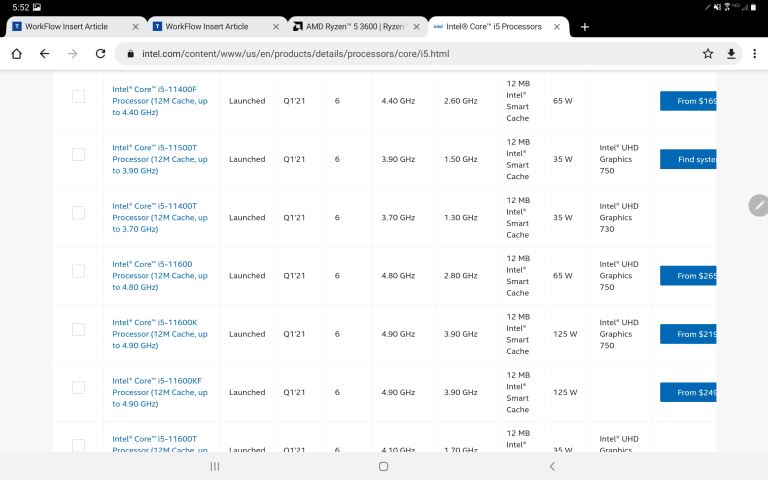Close the Intel Core i5 Processors tab
The width and height of the screenshot is (768, 480).
coord(557,27)
